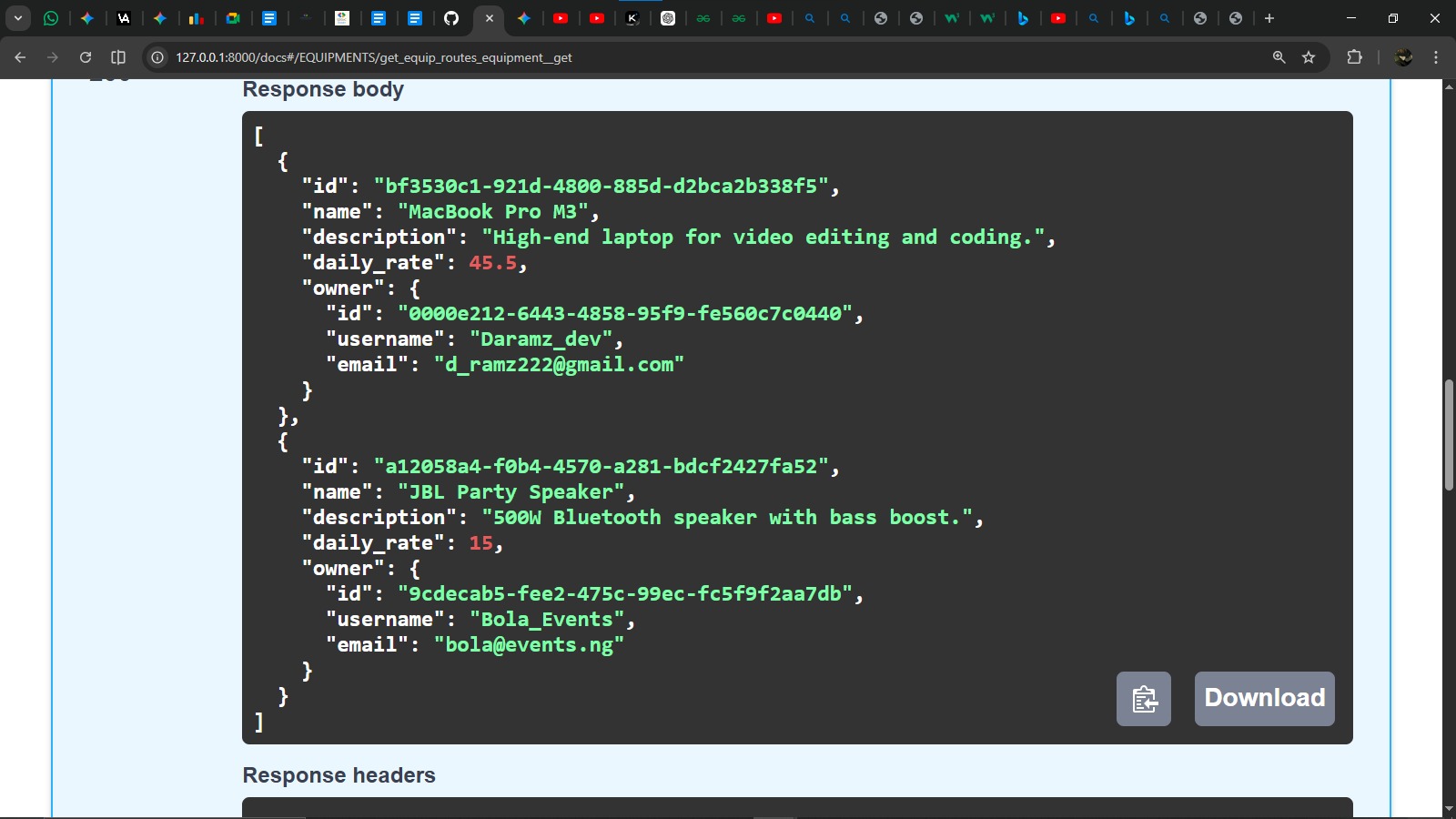Open the Extensions puzzle icon
Image resolution: width=1456 pixels, height=819 pixels.
coord(1354,57)
